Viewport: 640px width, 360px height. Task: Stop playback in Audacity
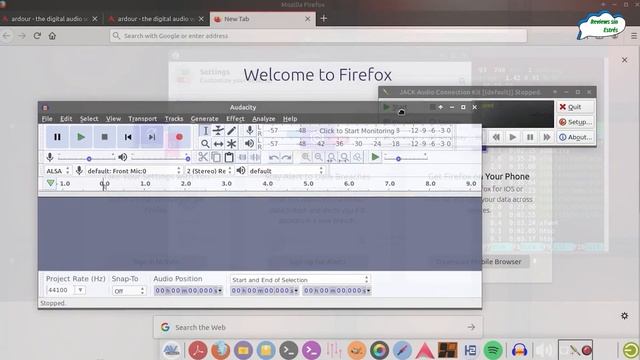pos(104,137)
